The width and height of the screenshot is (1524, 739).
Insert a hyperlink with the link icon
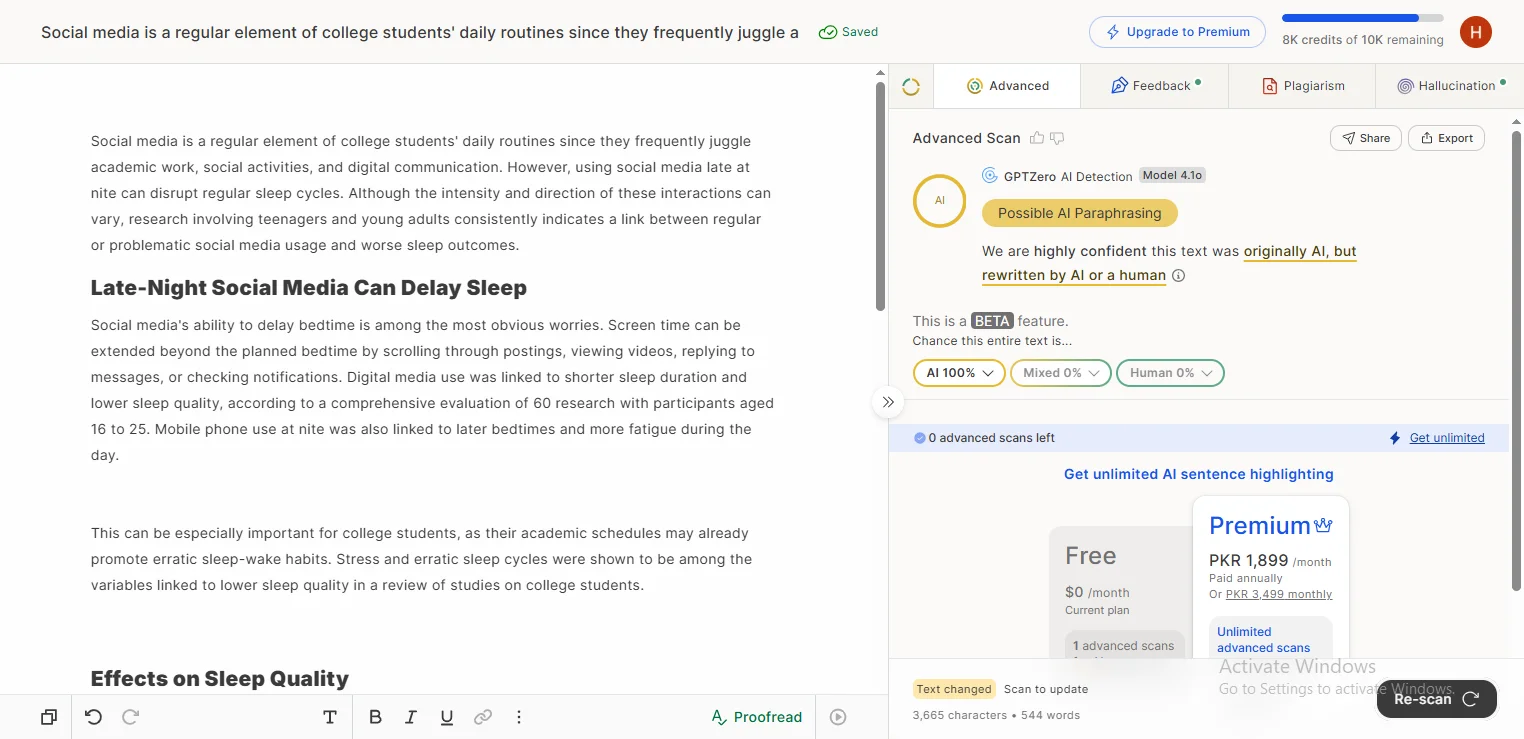(483, 717)
